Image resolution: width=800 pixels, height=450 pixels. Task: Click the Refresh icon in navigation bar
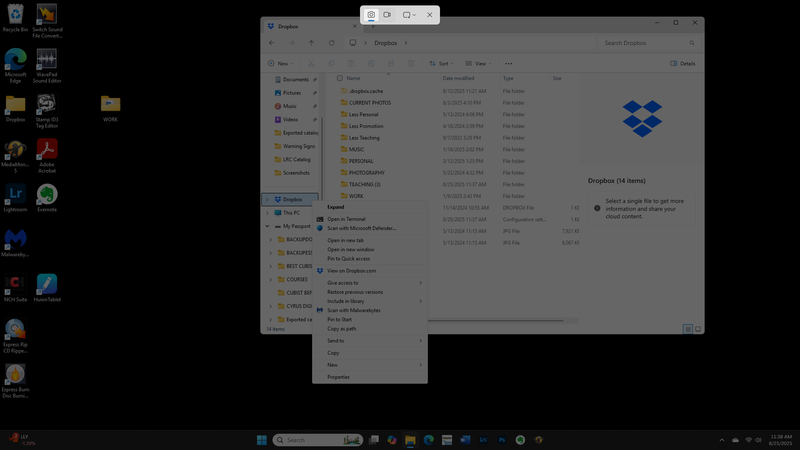[331, 43]
